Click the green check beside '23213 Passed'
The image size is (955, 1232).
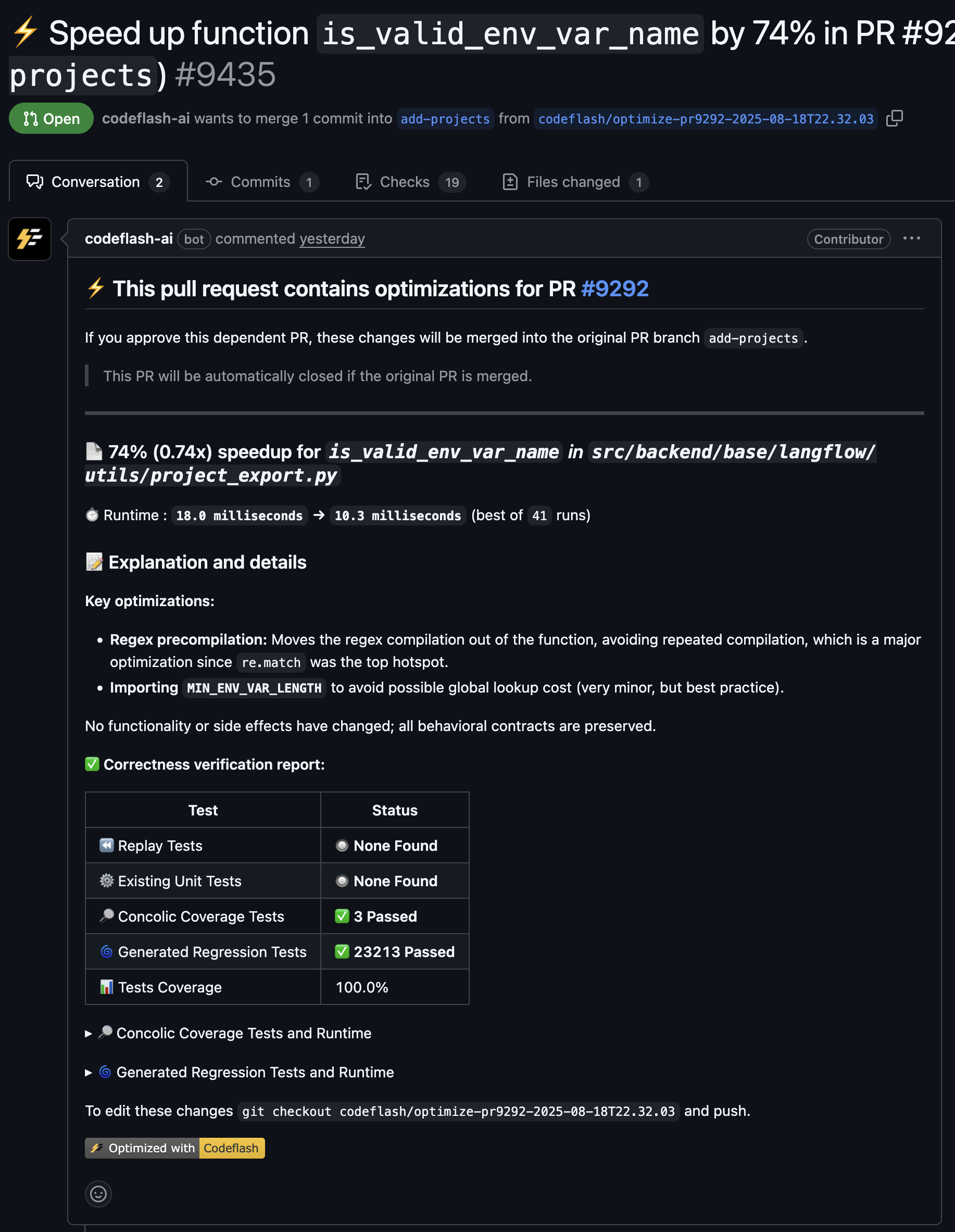[x=342, y=952]
